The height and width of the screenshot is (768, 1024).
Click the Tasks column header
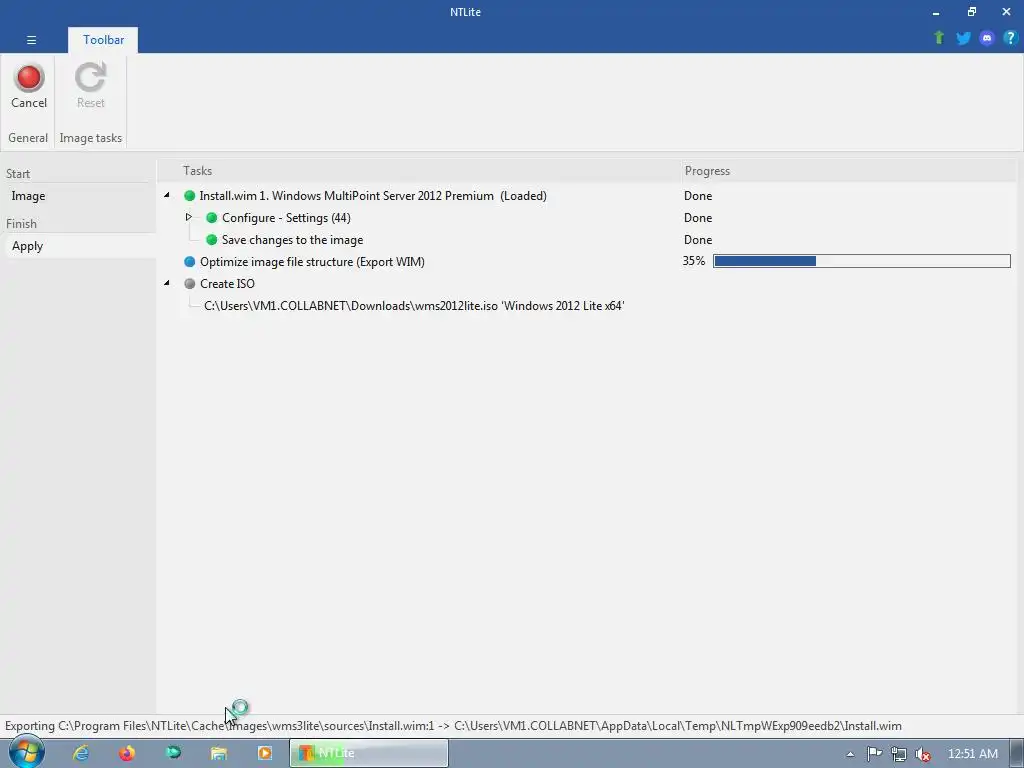[197, 171]
